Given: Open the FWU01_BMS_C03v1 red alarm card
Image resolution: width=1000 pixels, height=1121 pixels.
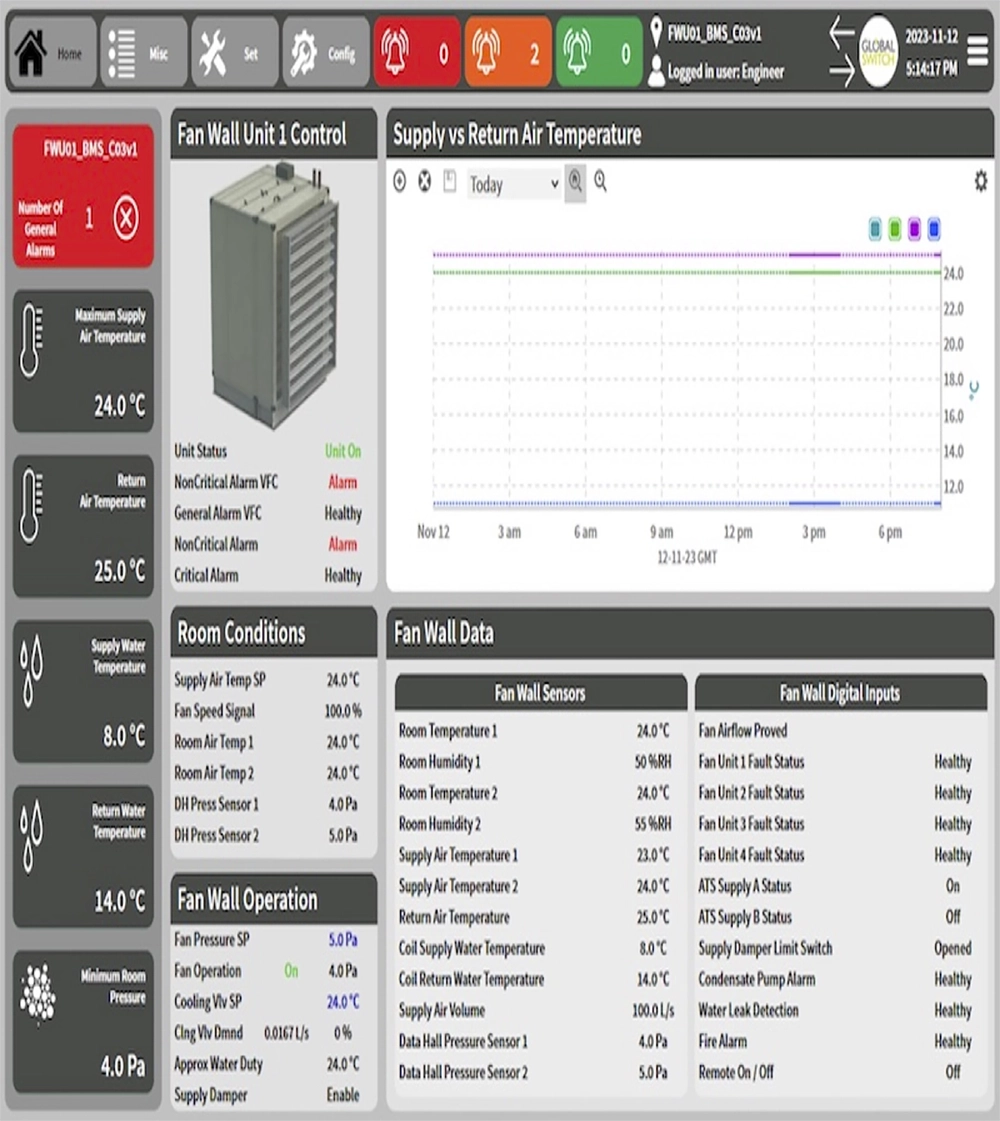Looking at the screenshot, I should pyautogui.click(x=84, y=195).
